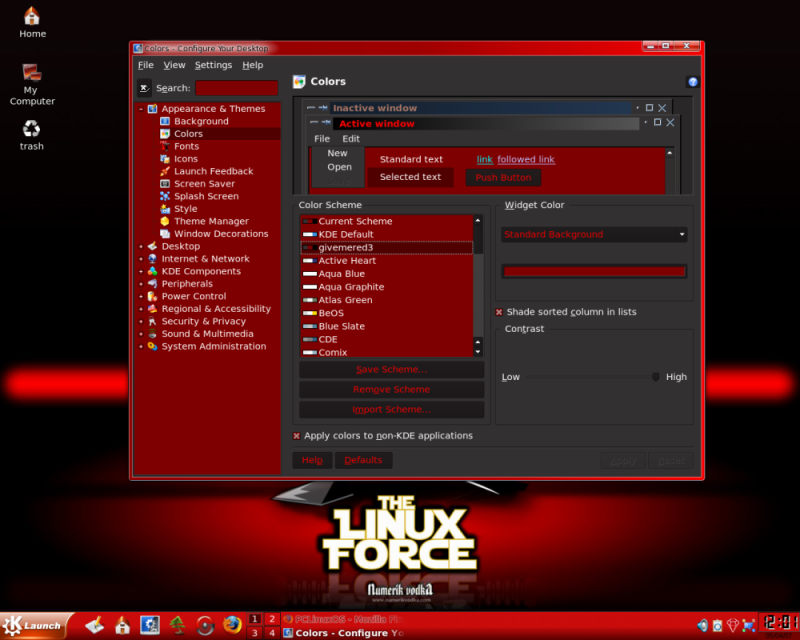Open the Standard Background widget color dropdown
800x640 pixels.
click(x=594, y=235)
